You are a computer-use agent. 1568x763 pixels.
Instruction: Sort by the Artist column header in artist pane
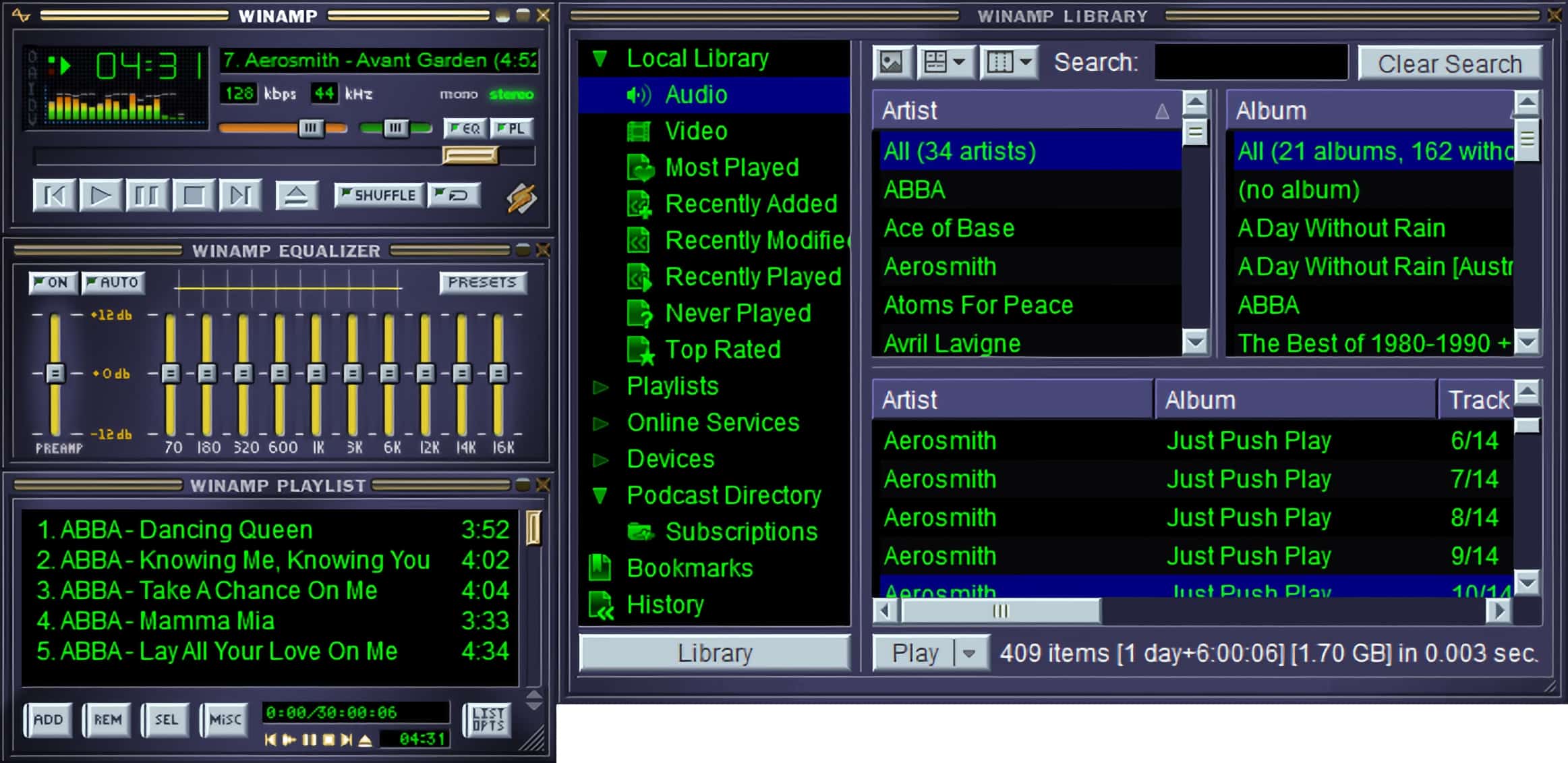coord(1026,111)
